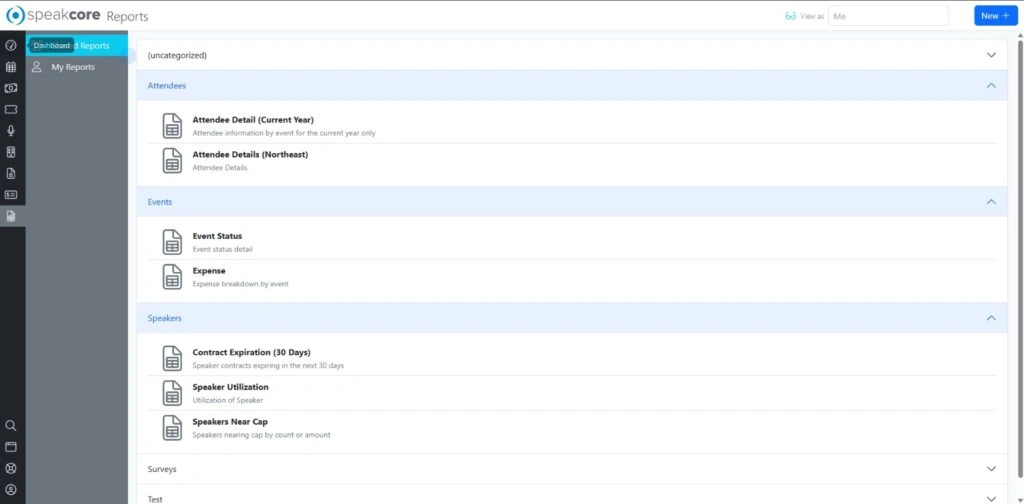1024x504 pixels.
Task: Open the Dashboard gauge icon in sidebar
Action: (11, 46)
